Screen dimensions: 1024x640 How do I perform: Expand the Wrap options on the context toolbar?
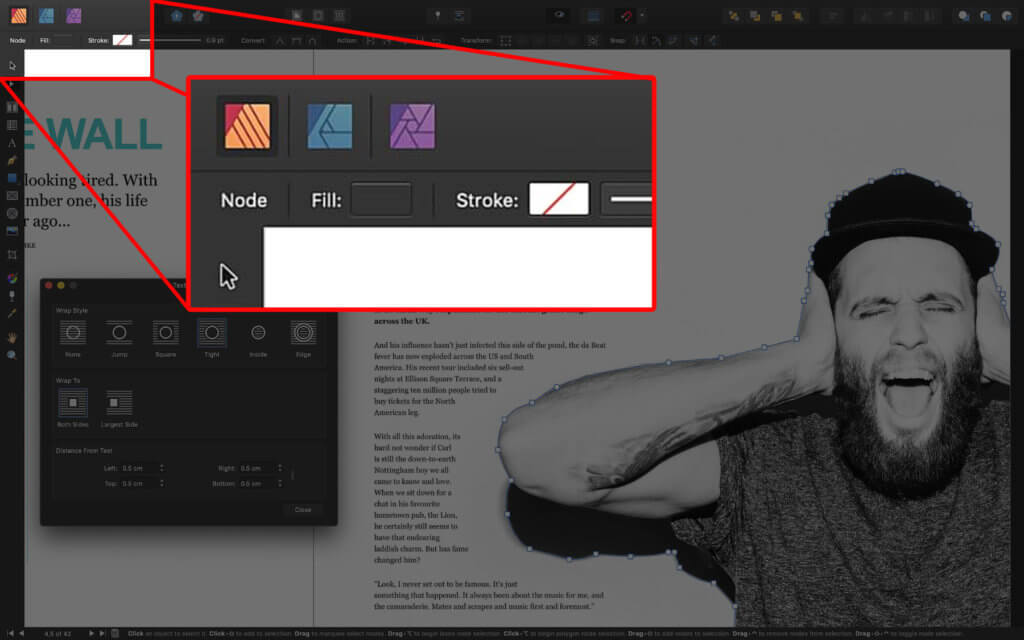pos(617,40)
